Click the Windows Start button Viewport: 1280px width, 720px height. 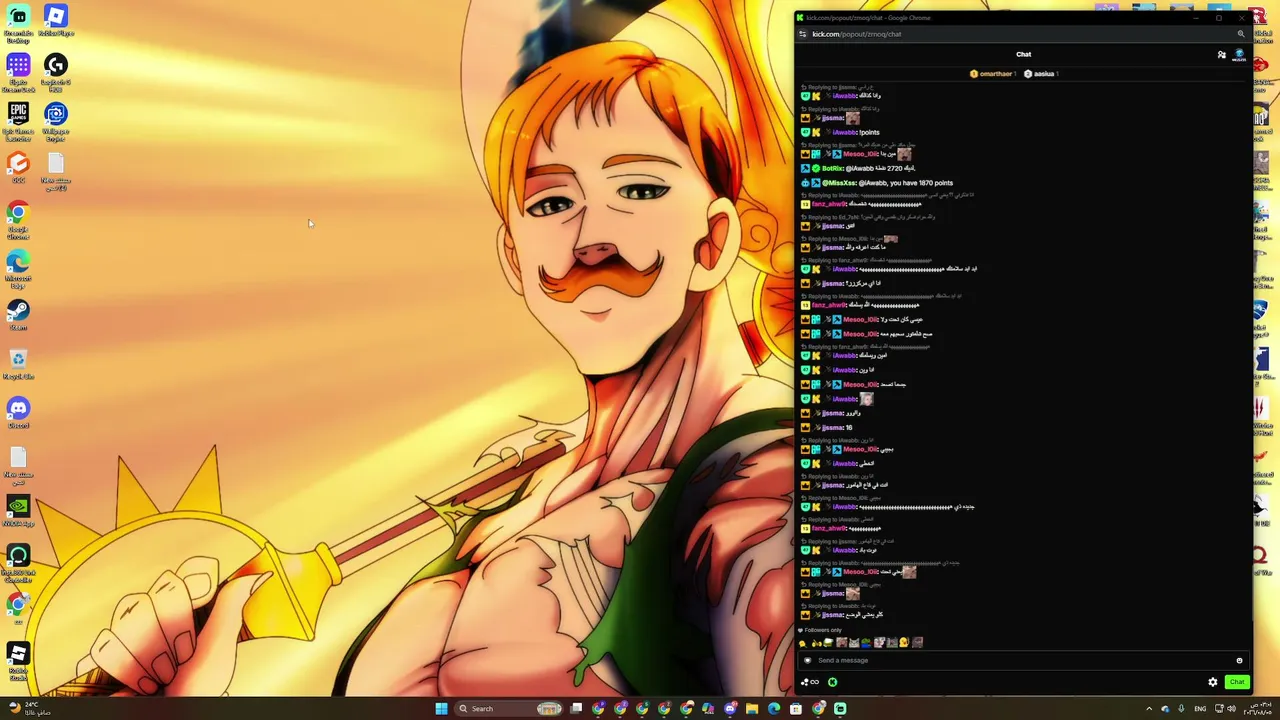pos(441,708)
